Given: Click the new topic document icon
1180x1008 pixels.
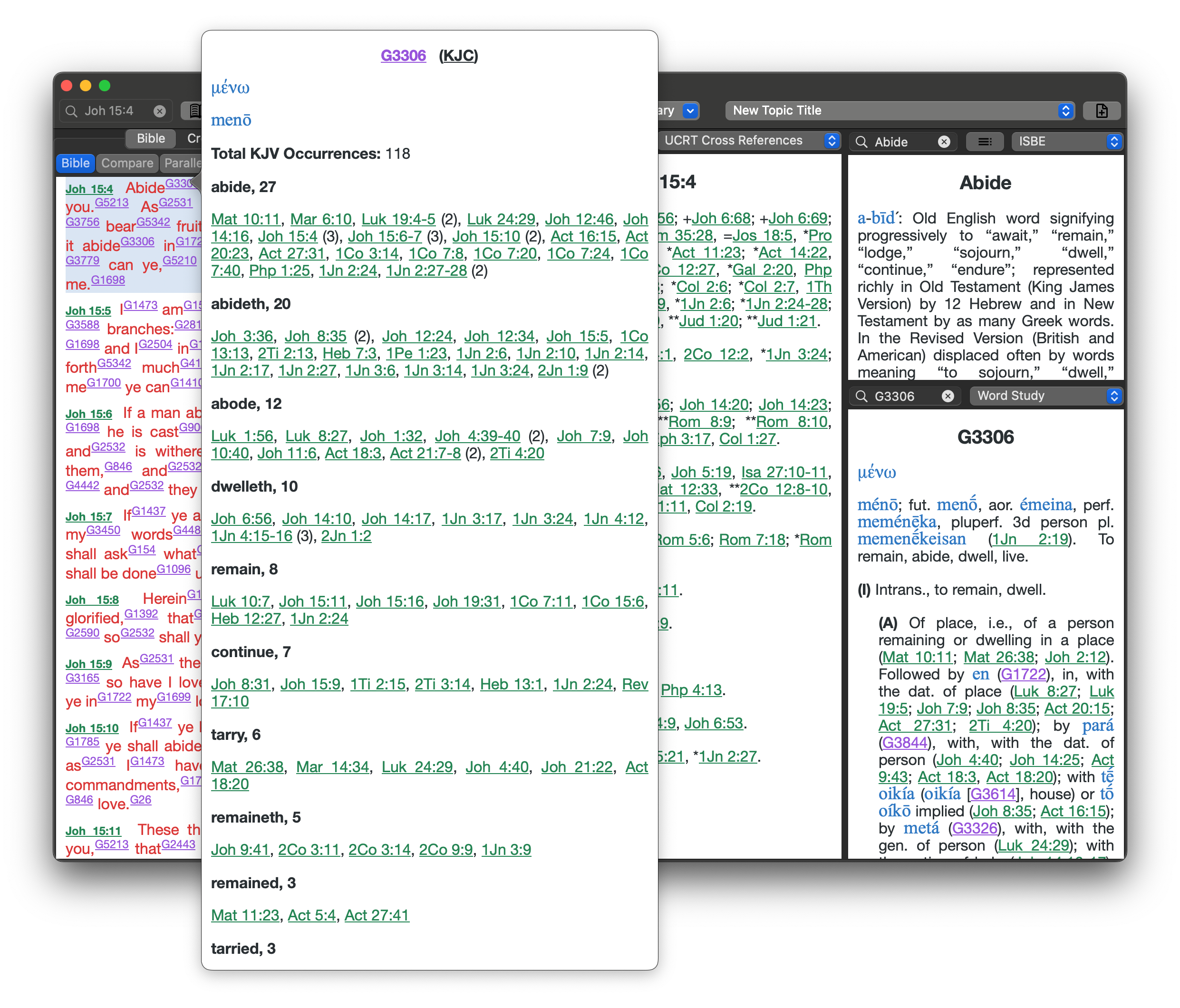Looking at the screenshot, I should [x=1102, y=110].
